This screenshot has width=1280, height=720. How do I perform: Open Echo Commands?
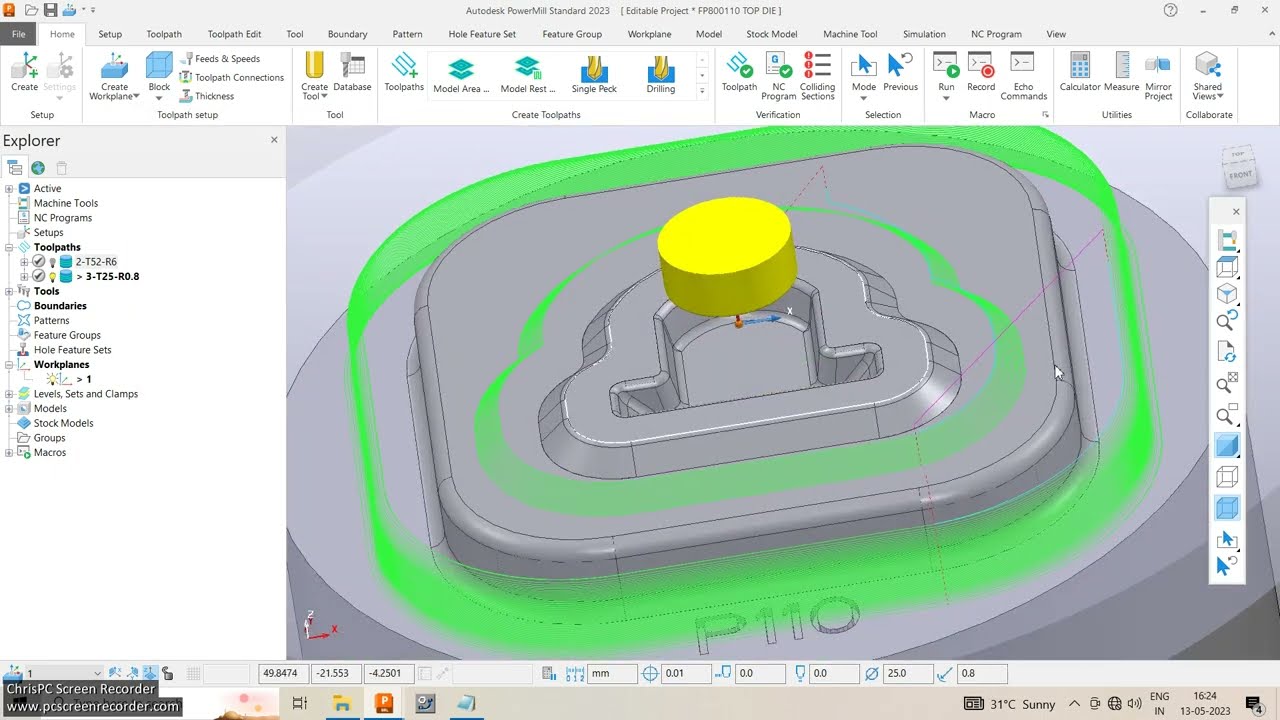coord(1023,76)
